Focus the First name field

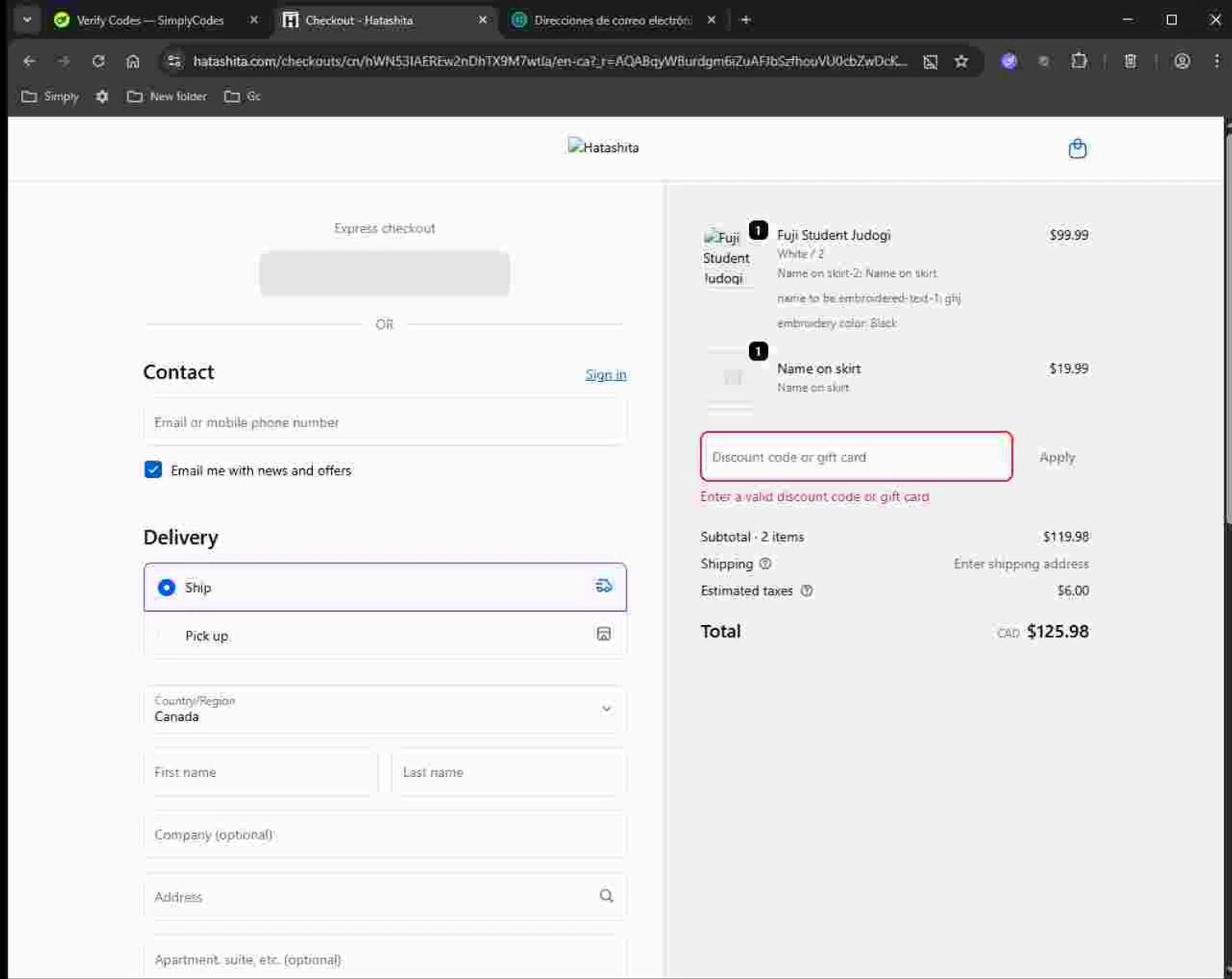click(260, 772)
